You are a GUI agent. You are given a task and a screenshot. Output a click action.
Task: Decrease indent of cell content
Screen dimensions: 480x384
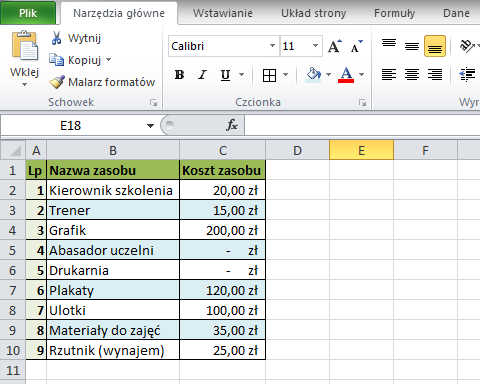coord(468,74)
